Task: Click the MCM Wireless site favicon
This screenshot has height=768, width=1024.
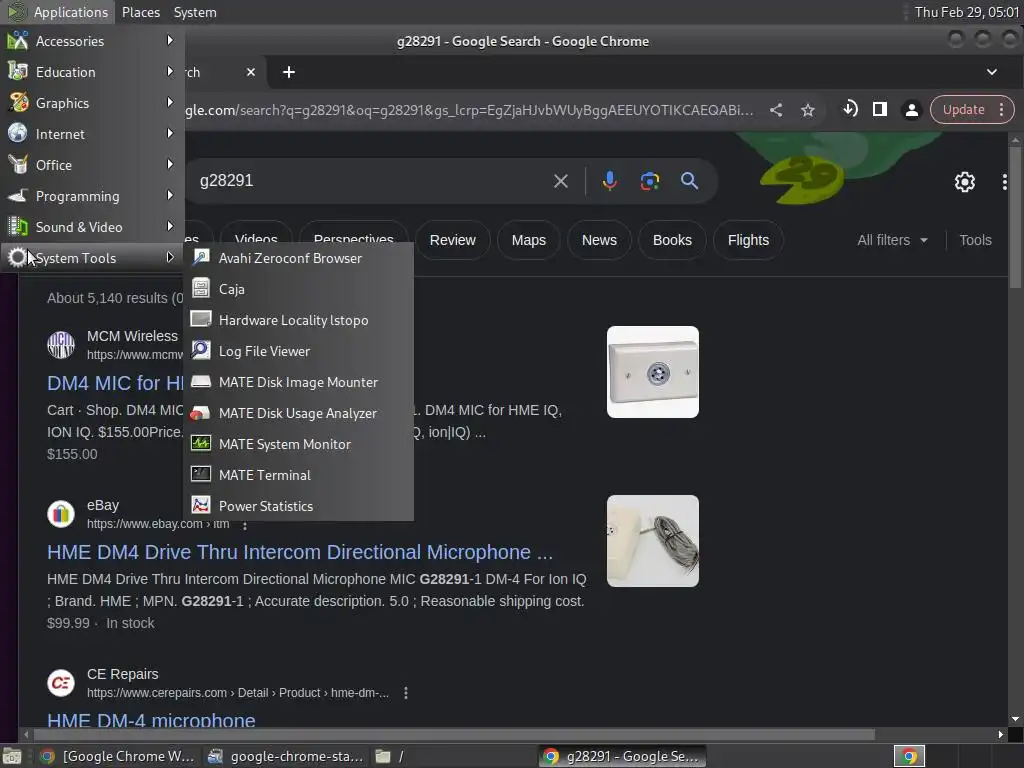Action: pos(61,345)
